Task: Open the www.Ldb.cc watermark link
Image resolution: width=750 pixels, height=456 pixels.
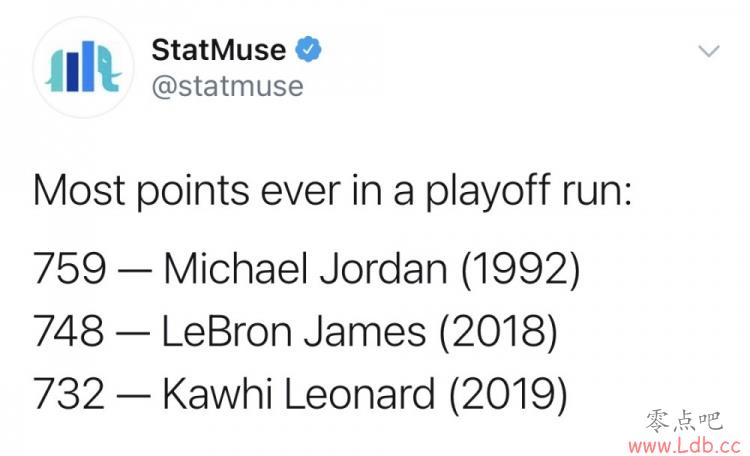Action: click(684, 446)
